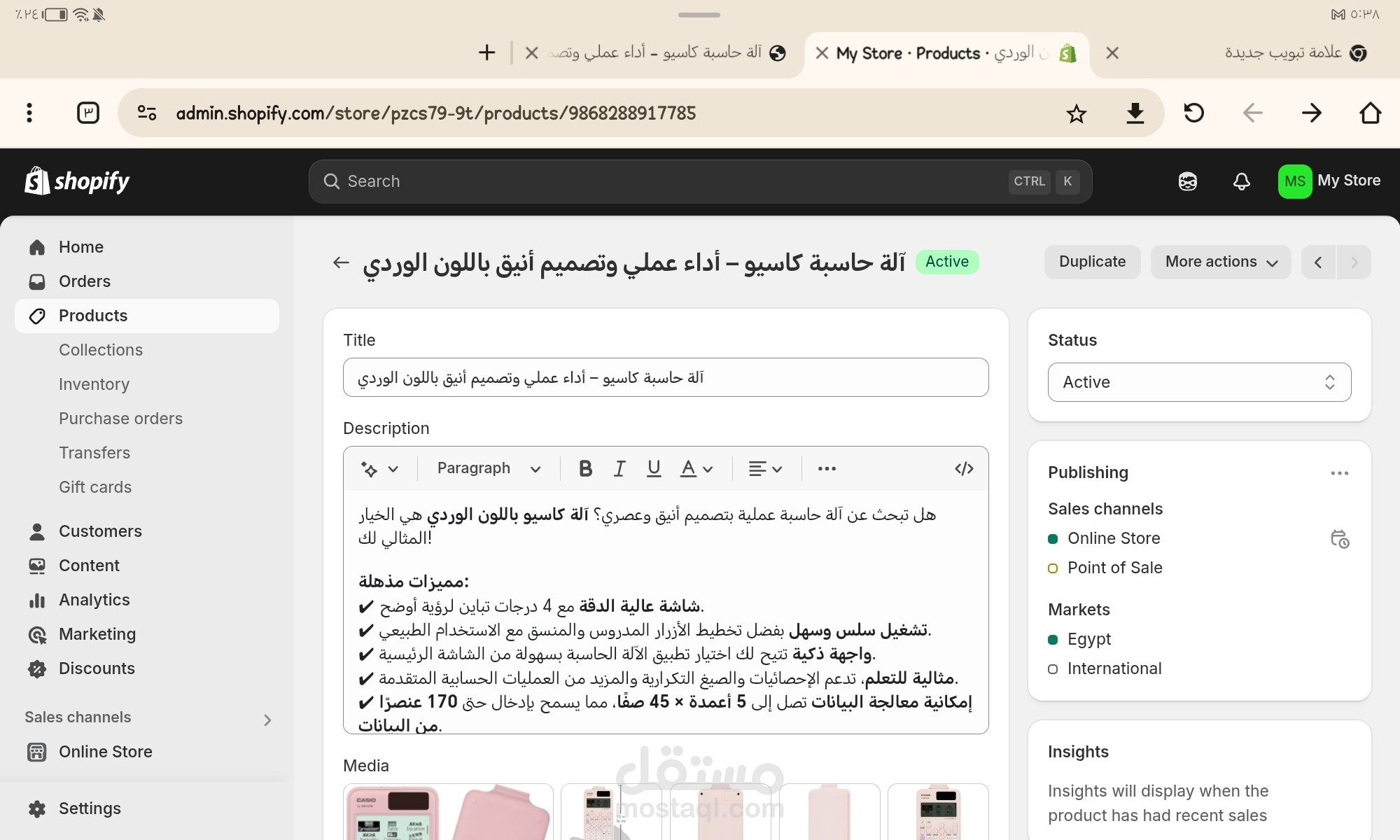Click the Online Store schedule icon
The width and height of the screenshot is (1400, 840).
pos(1340,539)
